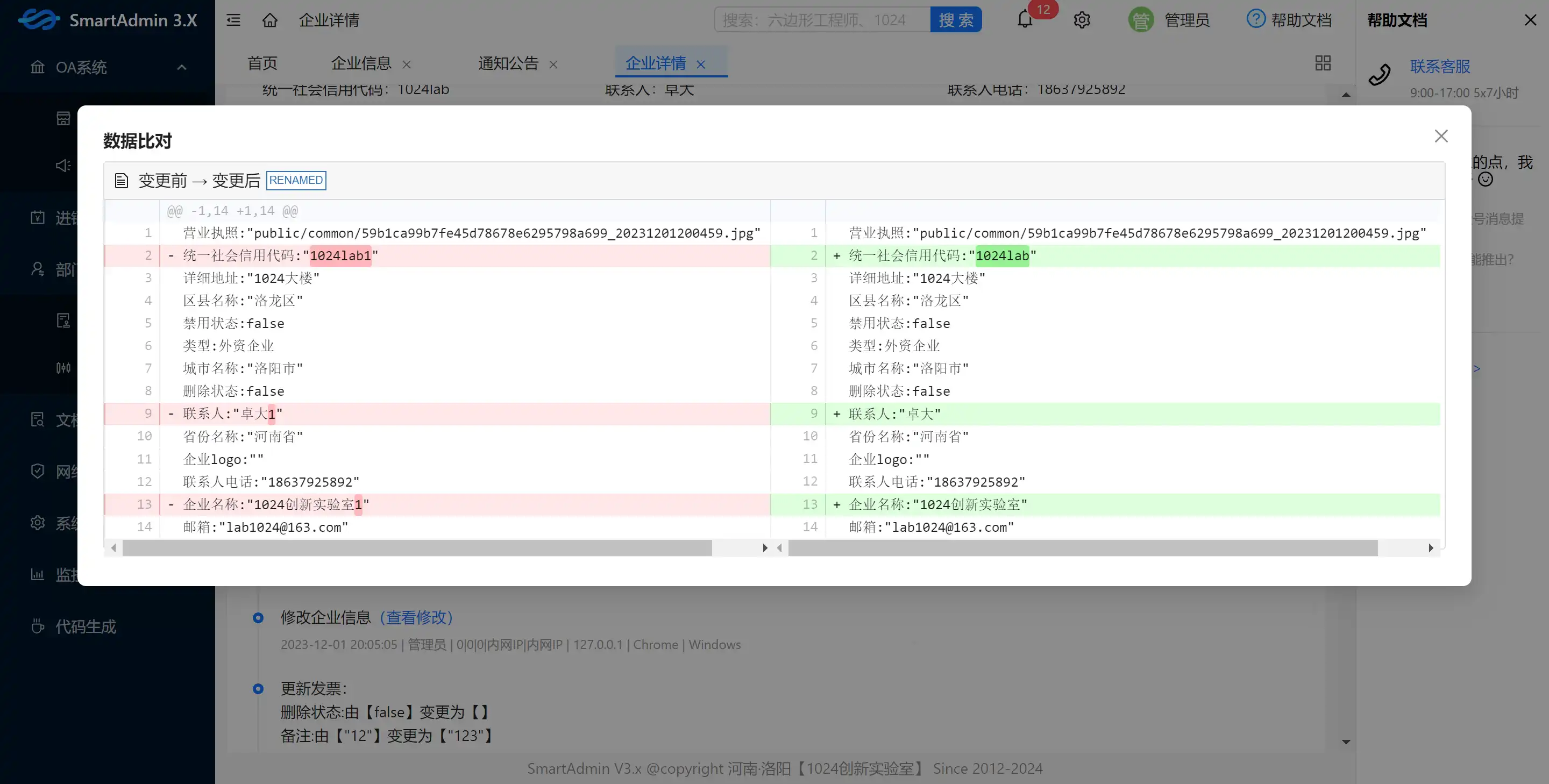Open notifications bell icon
Viewport: 1549px width, 784px height.
click(1025, 20)
